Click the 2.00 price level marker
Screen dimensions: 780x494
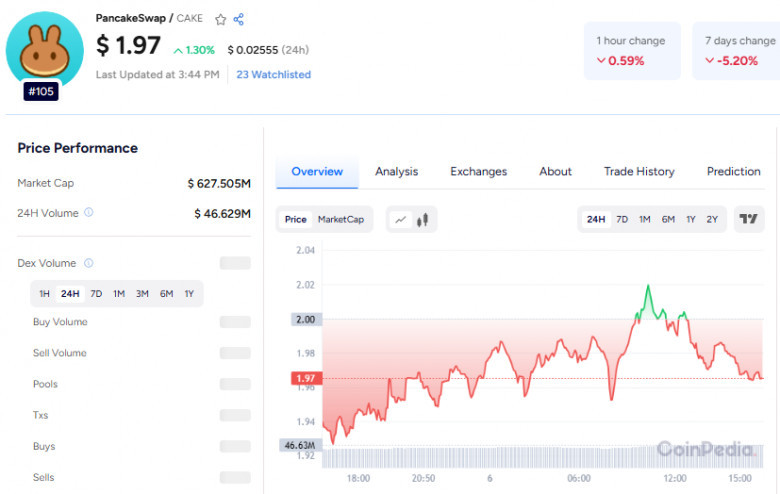[x=306, y=319]
